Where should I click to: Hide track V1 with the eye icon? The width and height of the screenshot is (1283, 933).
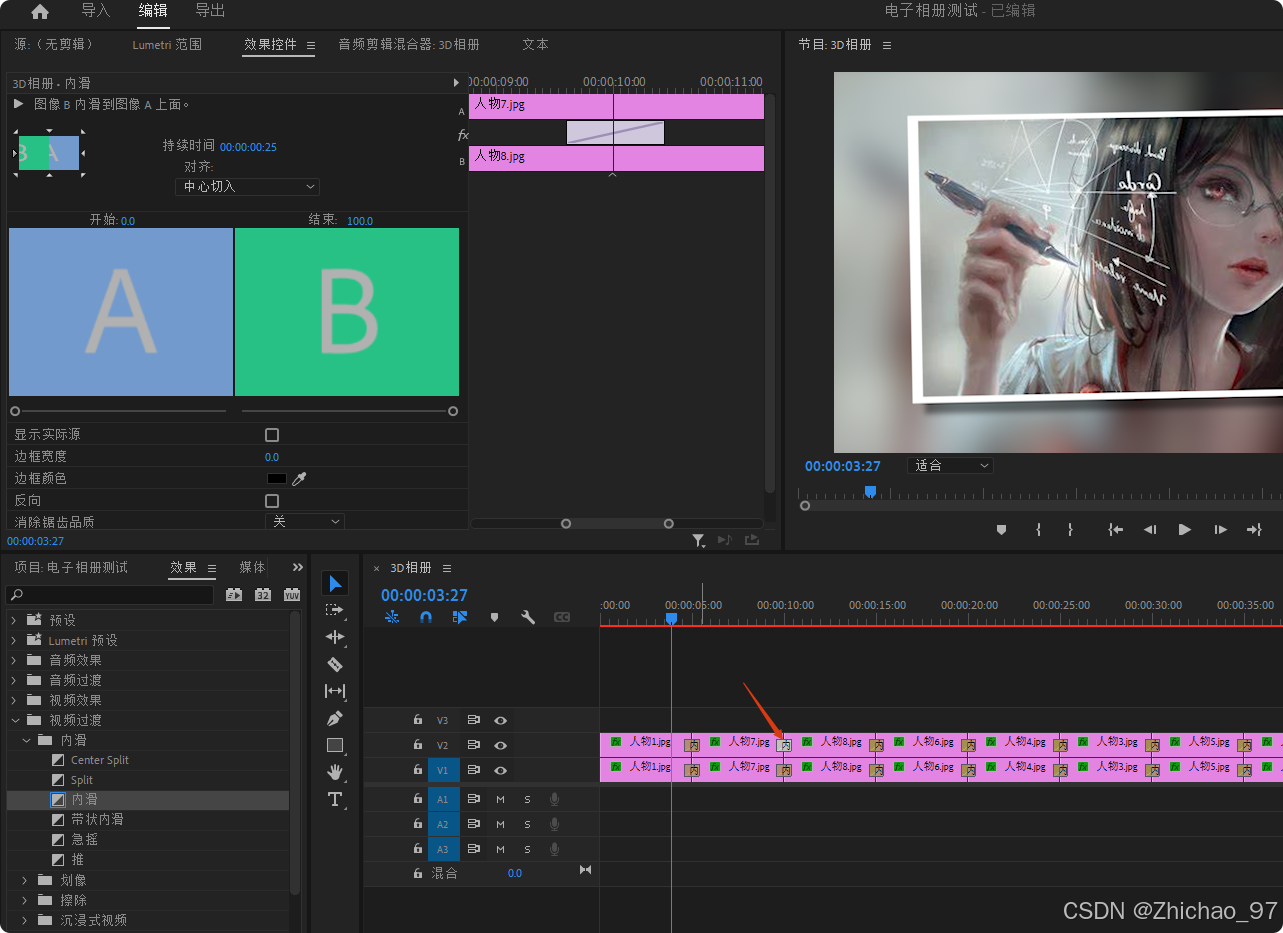click(x=500, y=770)
